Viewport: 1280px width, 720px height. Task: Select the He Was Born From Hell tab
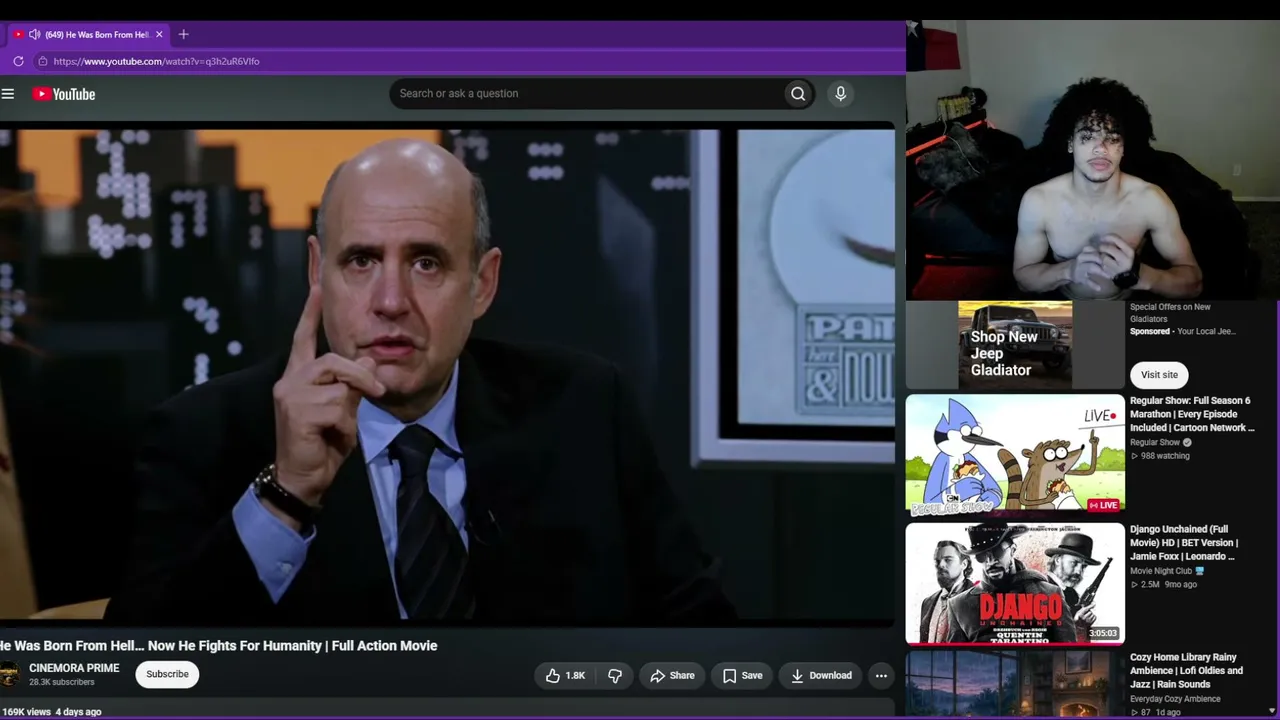tap(90, 34)
